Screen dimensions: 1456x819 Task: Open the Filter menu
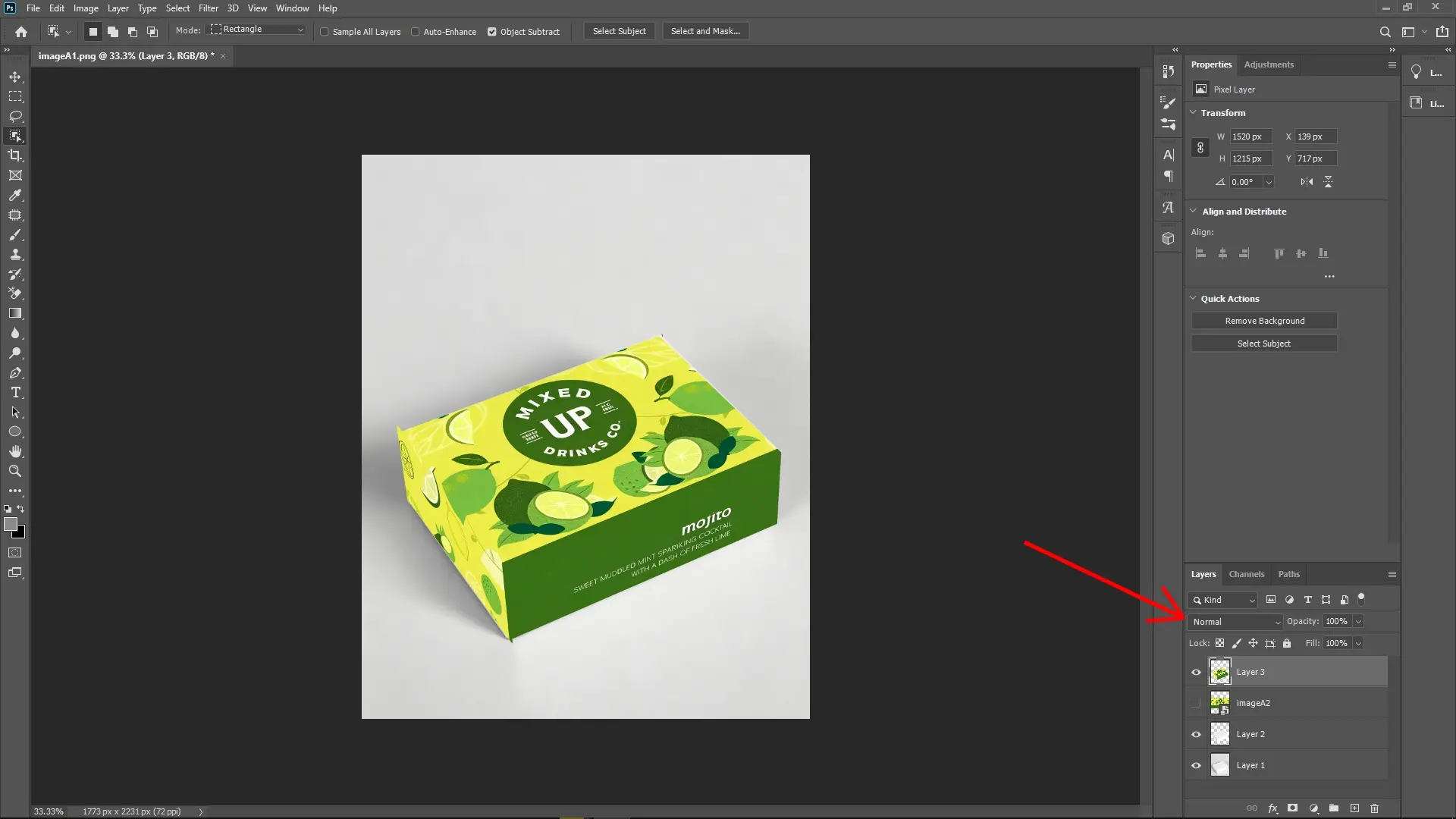[209, 8]
